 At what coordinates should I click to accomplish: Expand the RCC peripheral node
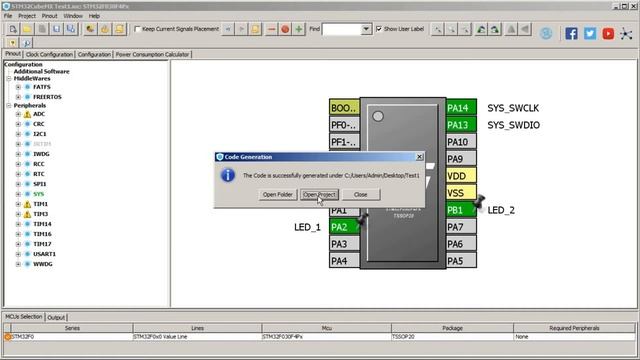coord(18,164)
